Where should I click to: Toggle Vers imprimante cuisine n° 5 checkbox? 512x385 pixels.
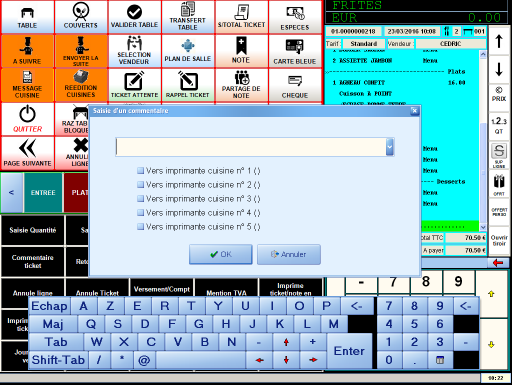point(140,227)
